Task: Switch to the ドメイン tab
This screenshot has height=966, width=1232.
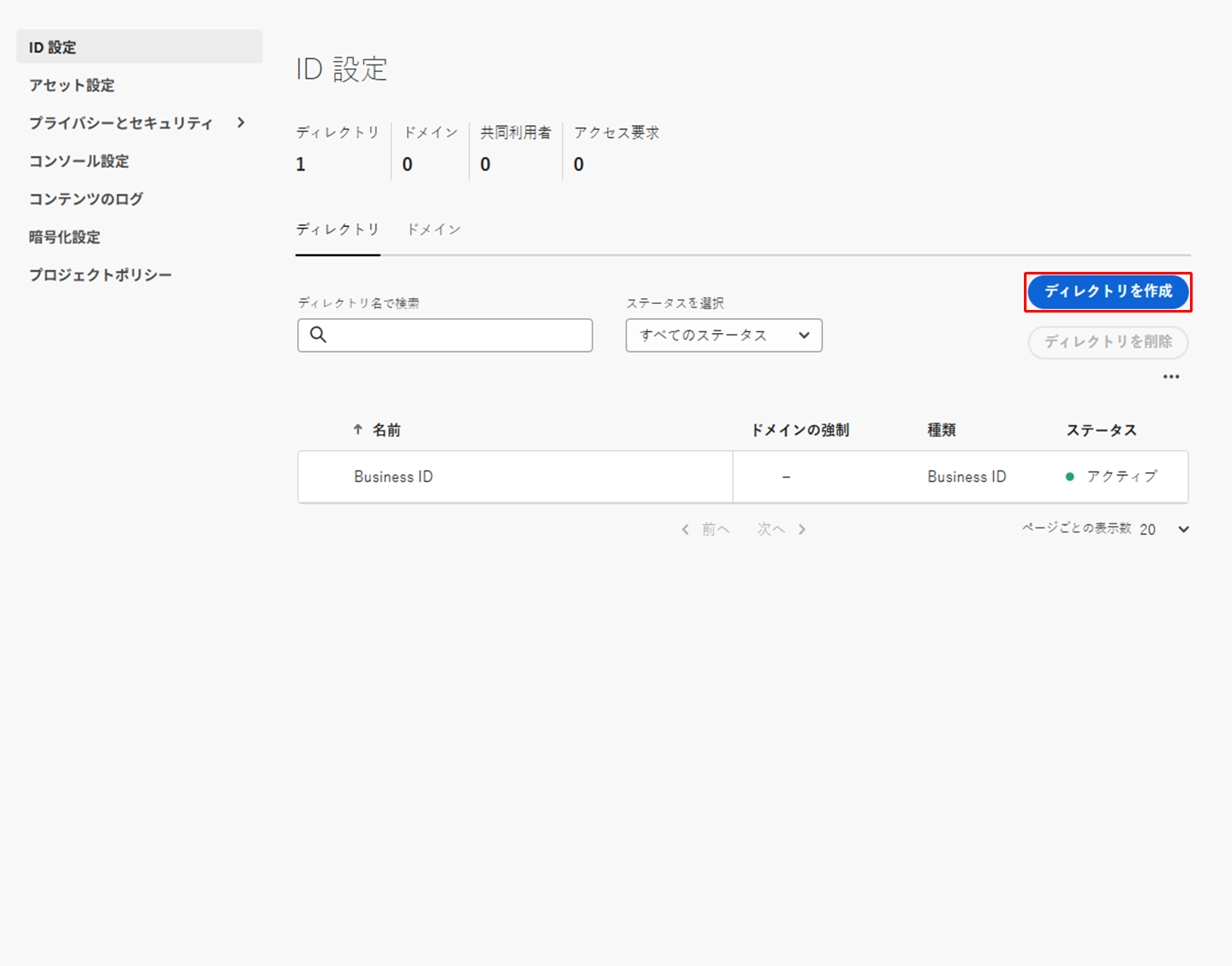Action: pos(434,229)
